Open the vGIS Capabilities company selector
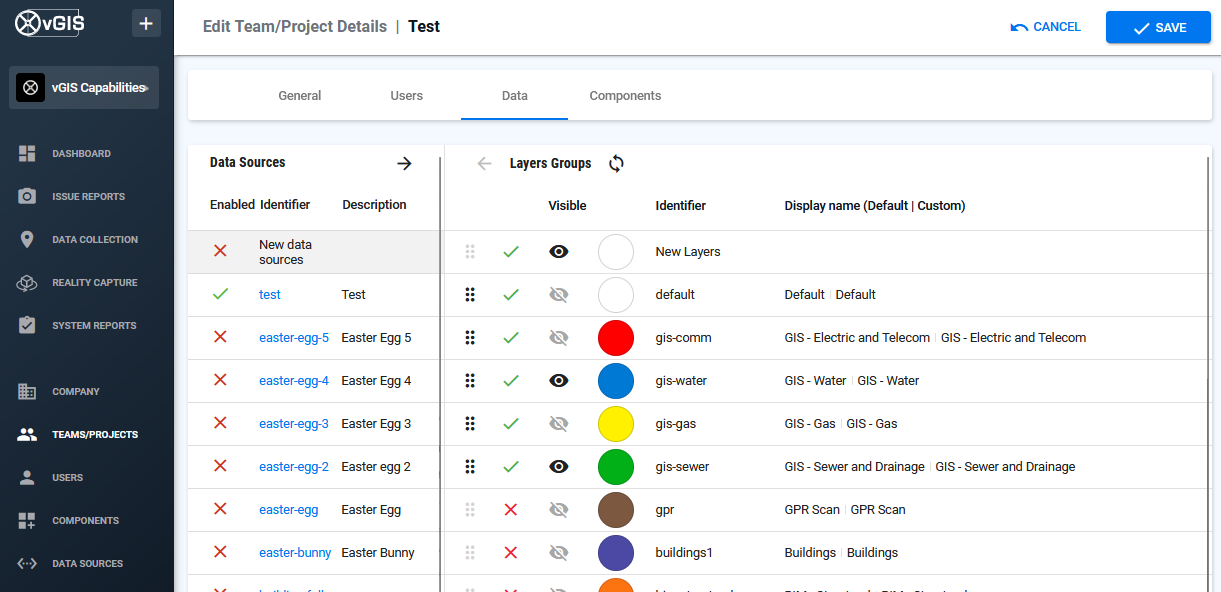The image size is (1221, 592). point(85,88)
